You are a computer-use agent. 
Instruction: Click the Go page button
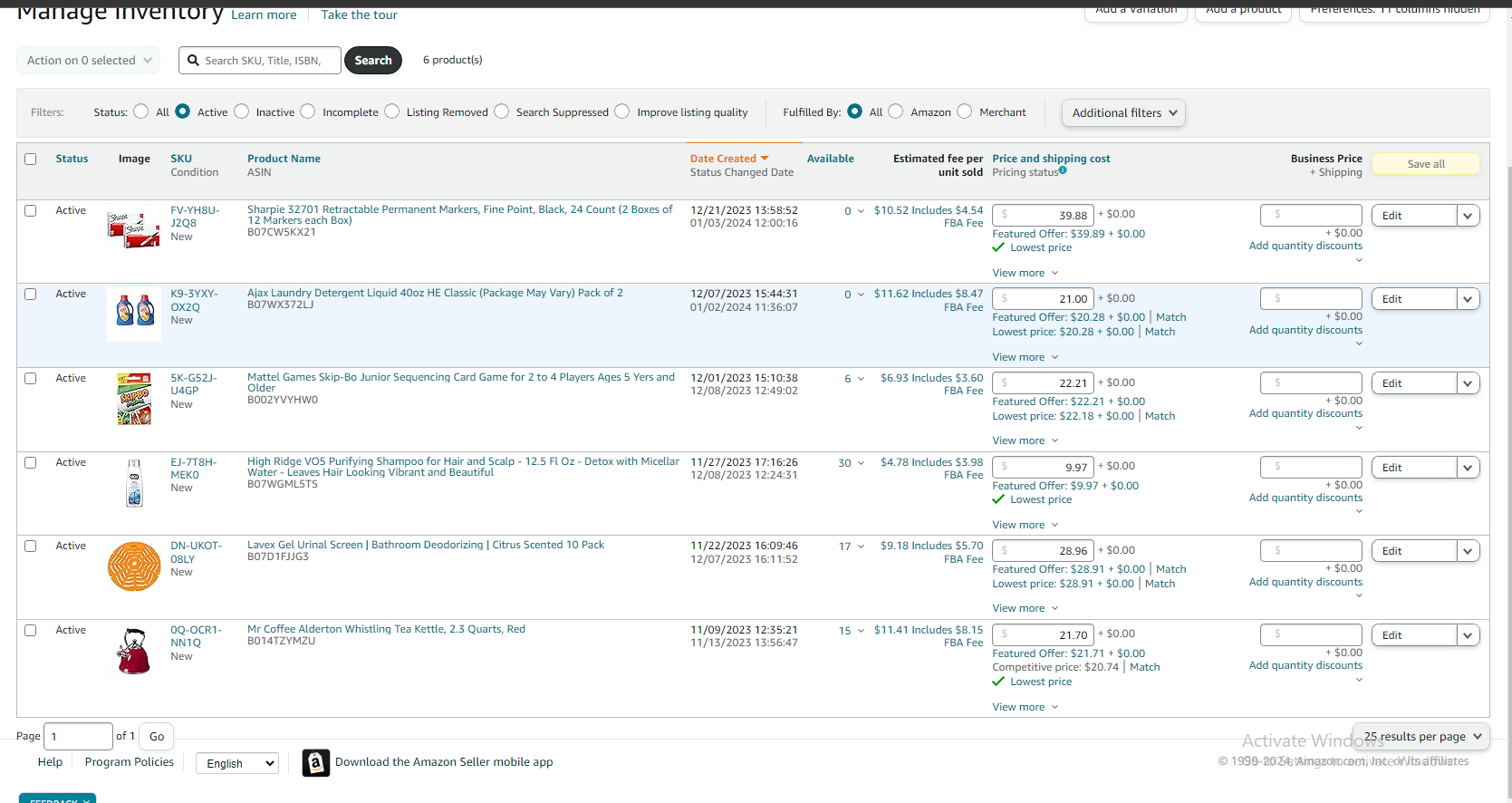click(x=157, y=737)
